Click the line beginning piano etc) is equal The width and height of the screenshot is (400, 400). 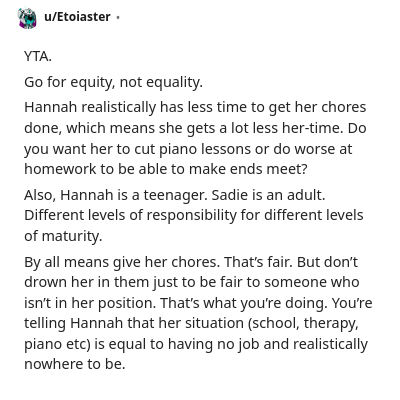tap(196, 344)
